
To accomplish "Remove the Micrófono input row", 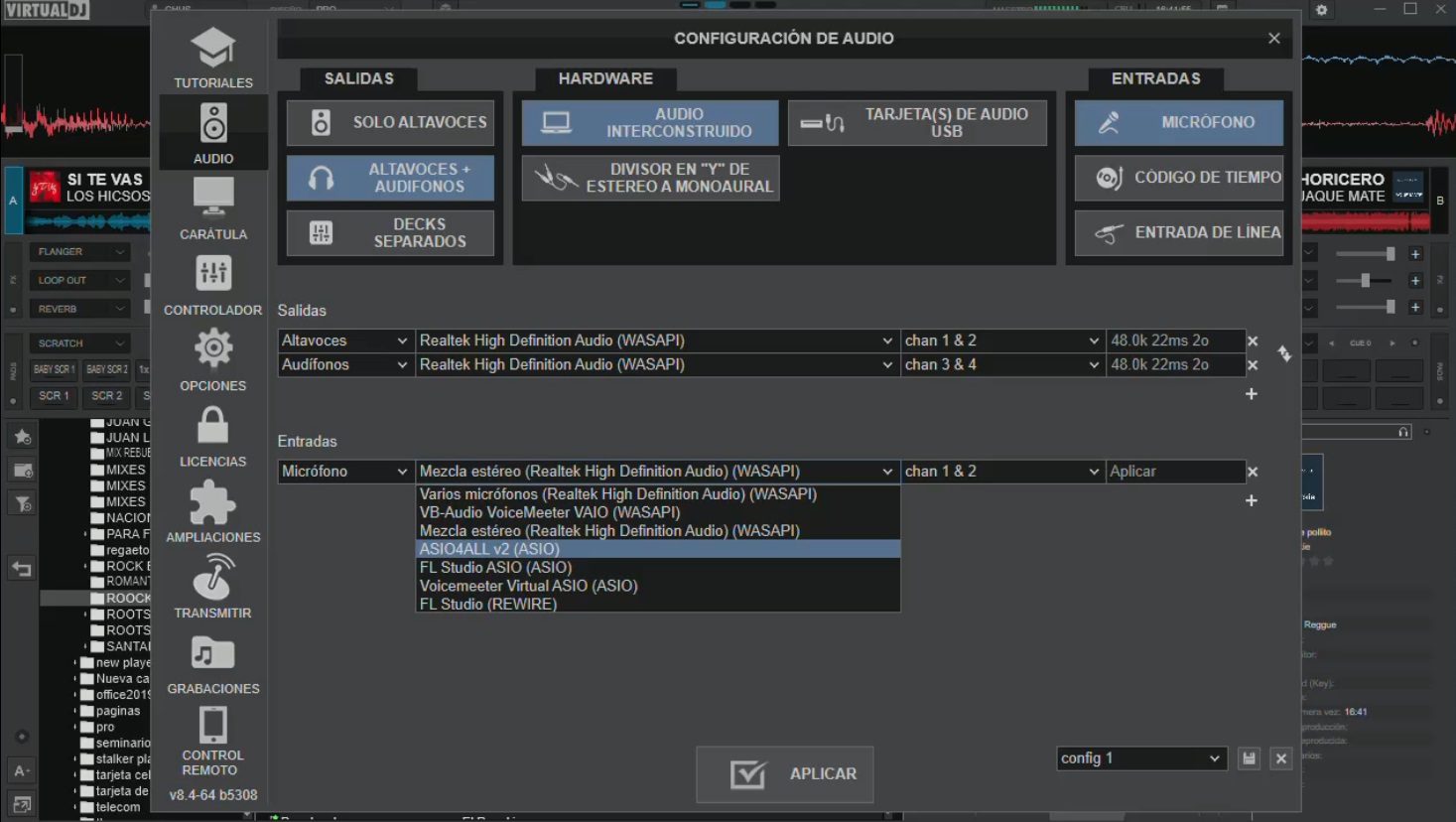I will click(x=1253, y=472).
